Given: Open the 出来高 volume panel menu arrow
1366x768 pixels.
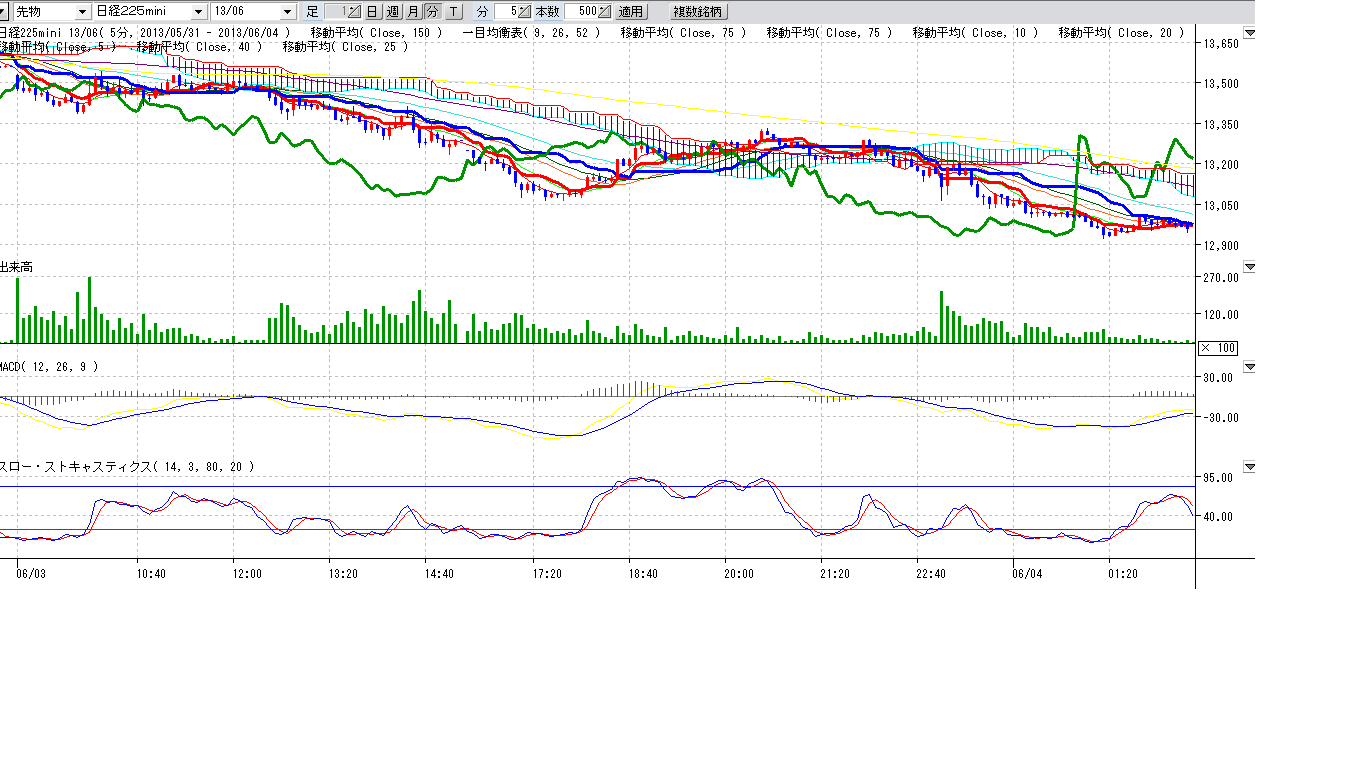Looking at the screenshot, I should click(1249, 267).
